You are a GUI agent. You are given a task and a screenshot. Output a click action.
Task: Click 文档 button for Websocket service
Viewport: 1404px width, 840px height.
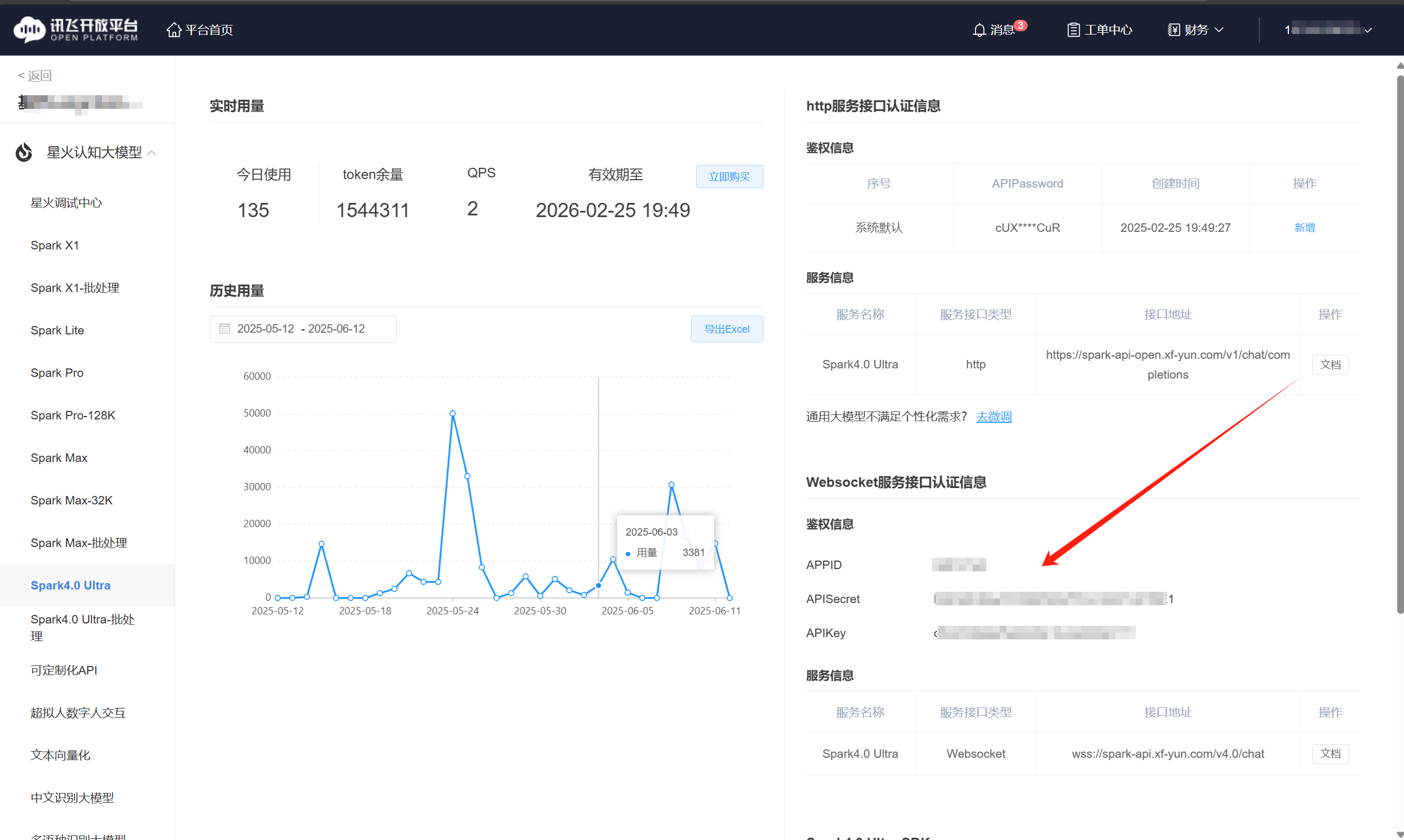tap(1330, 754)
